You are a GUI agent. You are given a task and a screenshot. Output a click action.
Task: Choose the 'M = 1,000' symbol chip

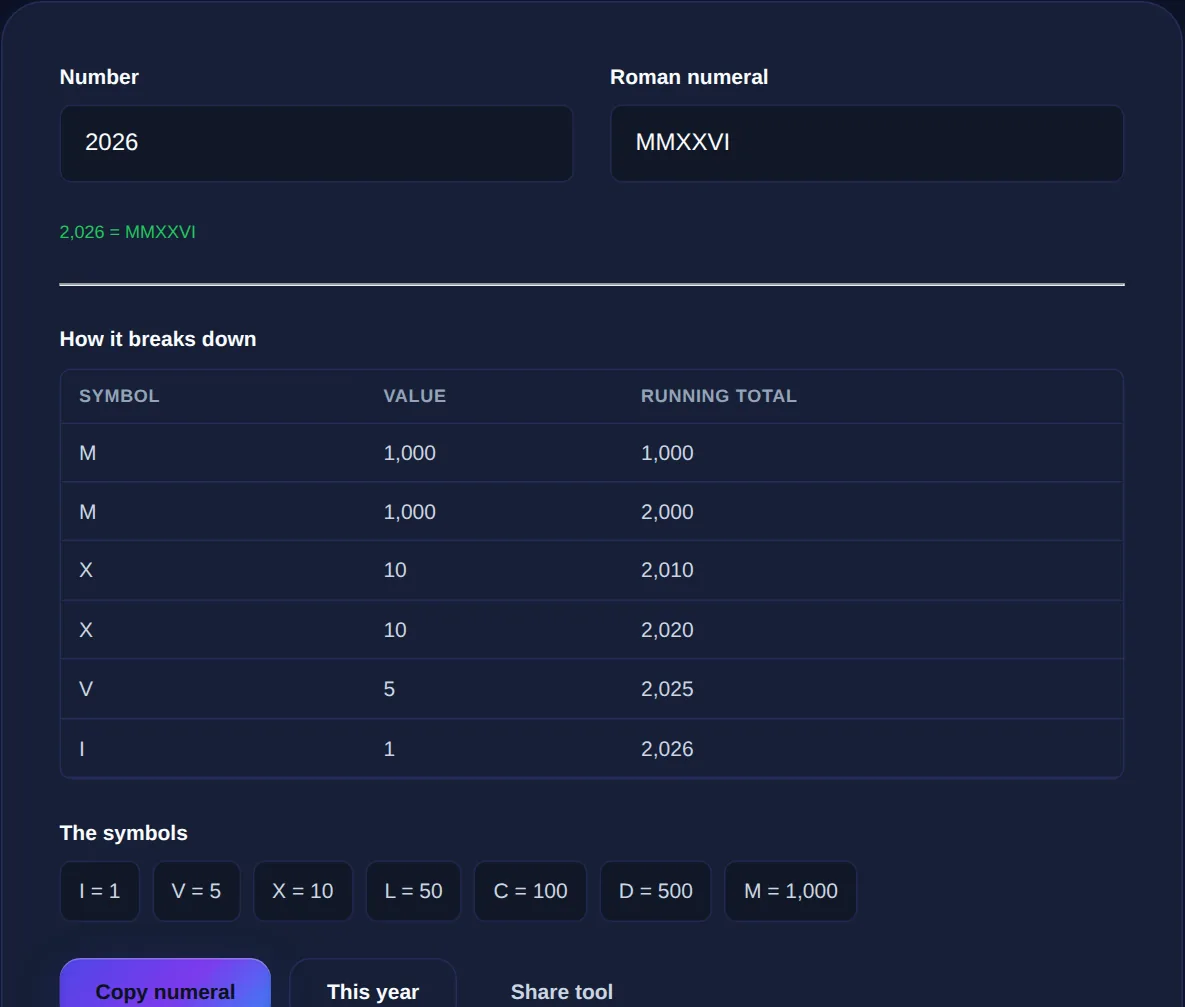791,891
